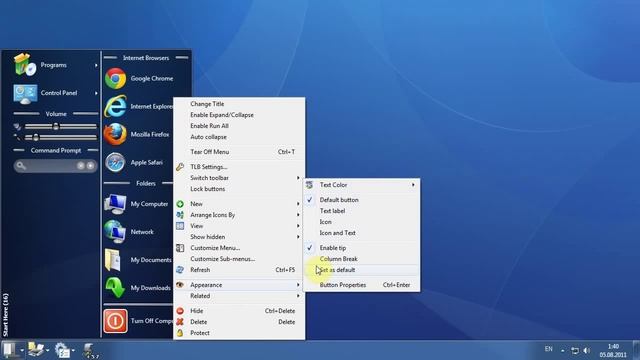The height and width of the screenshot is (360, 640).
Task: Launch Google Chrome from Internet Browsers
Action: [x=116, y=78]
